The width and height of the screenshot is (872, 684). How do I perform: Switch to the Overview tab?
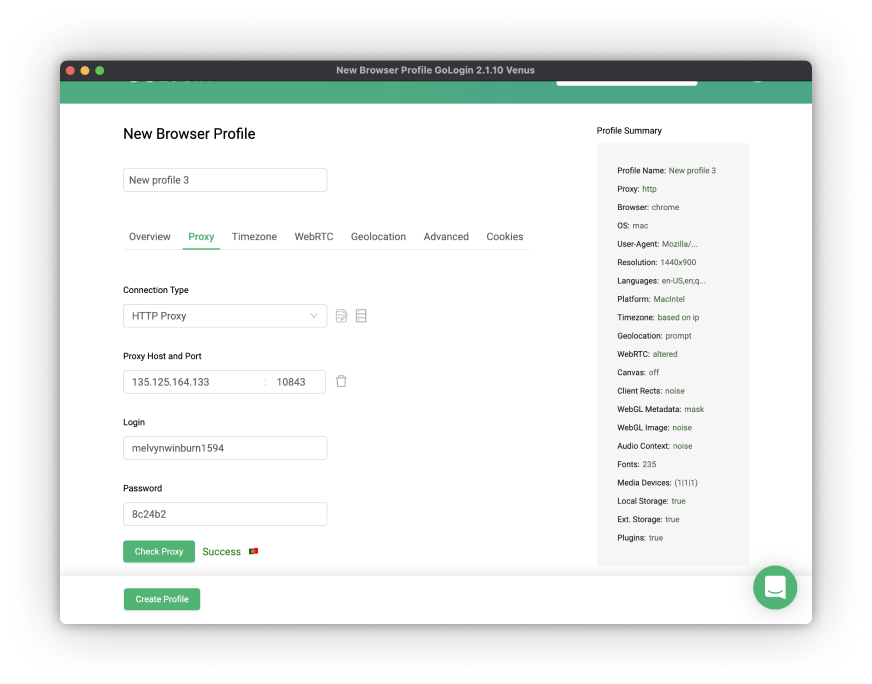click(x=150, y=236)
